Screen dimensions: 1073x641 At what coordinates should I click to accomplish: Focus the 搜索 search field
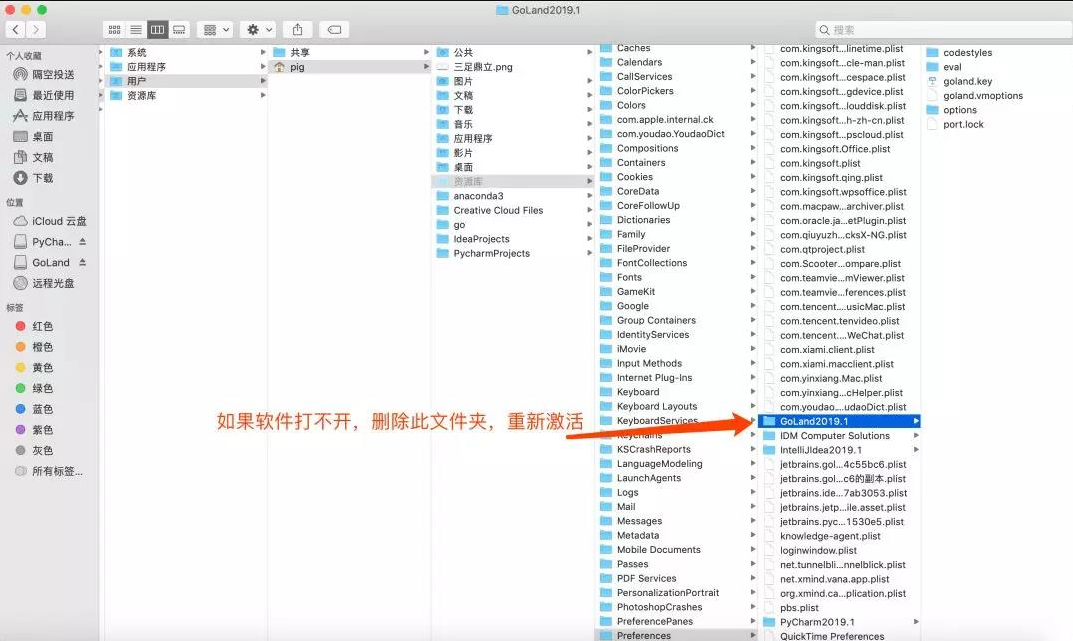point(944,29)
